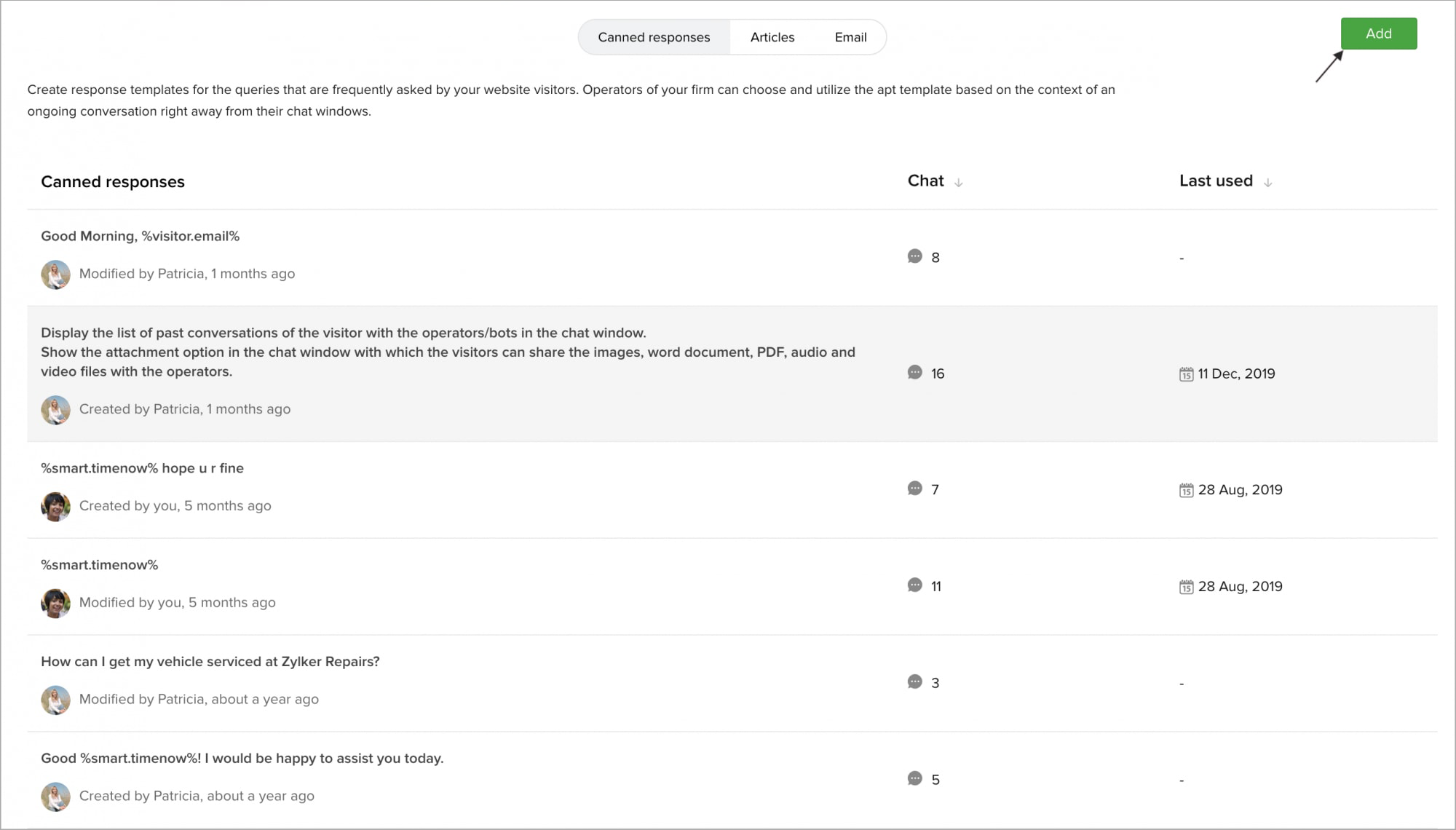Sort by Last used column arrow
Image resolution: width=1456 pixels, height=830 pixels.
(1267, 183)
